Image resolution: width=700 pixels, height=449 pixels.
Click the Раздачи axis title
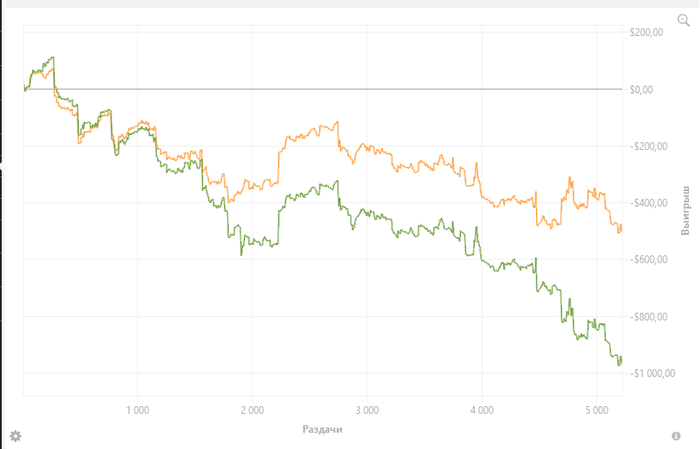click(324, 429)
